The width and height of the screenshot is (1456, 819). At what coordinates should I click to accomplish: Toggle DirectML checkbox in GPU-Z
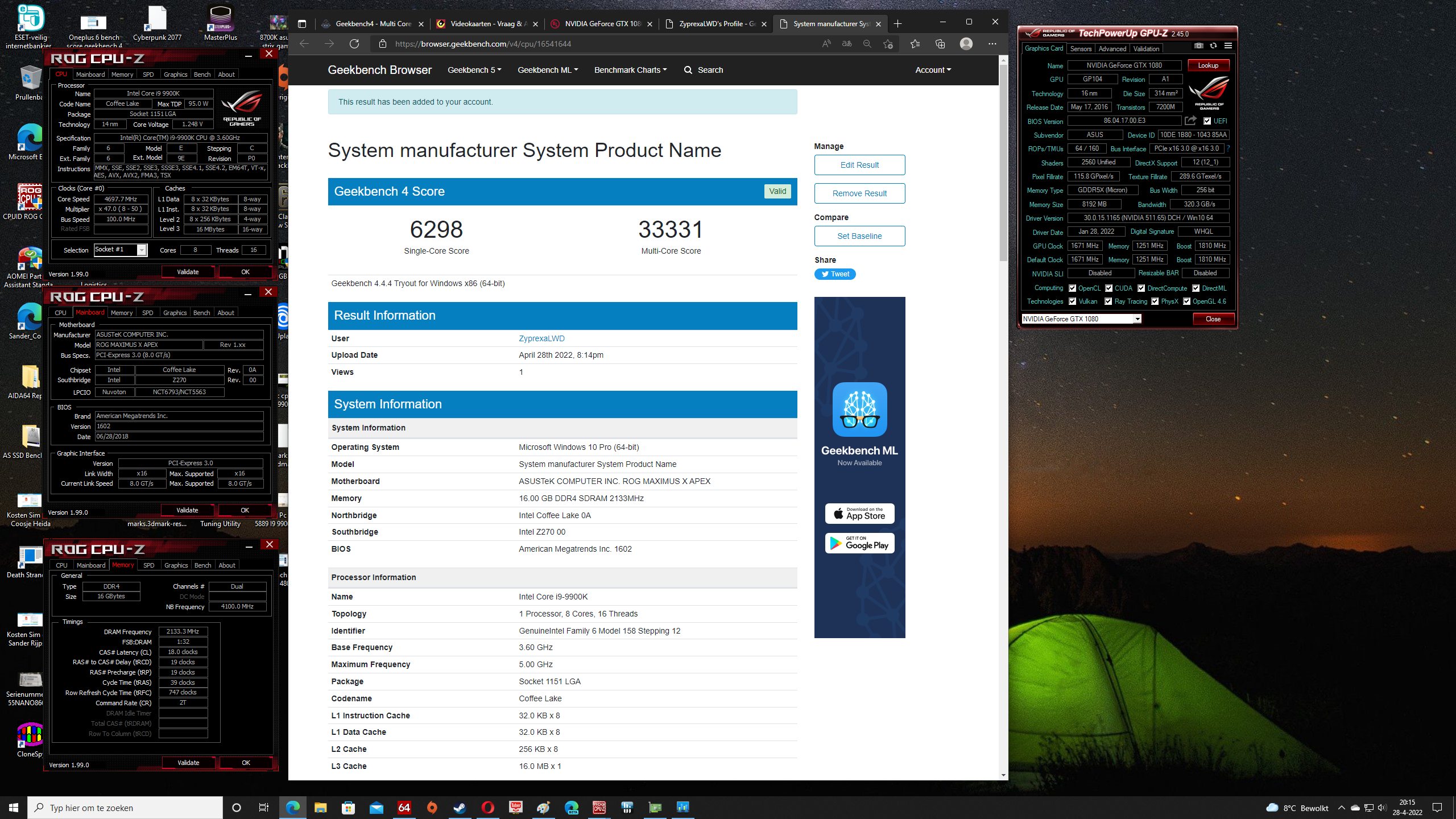tap(1196, 288)
